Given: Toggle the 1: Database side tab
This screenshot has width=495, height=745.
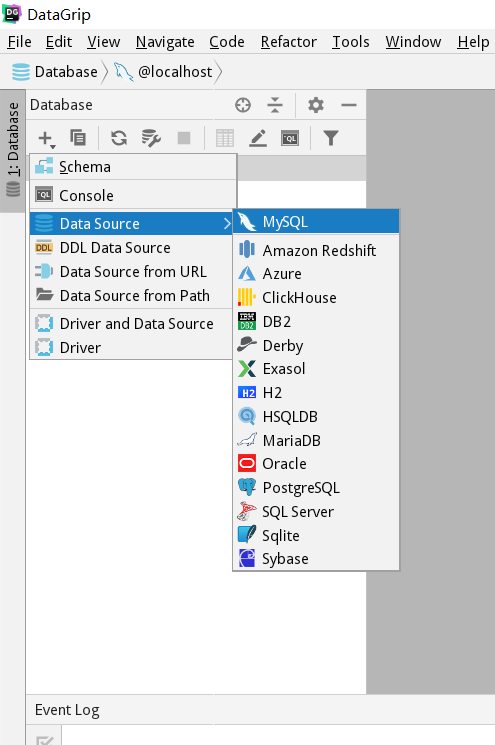Looking at the screenshot, I should (x=13, y=150).
